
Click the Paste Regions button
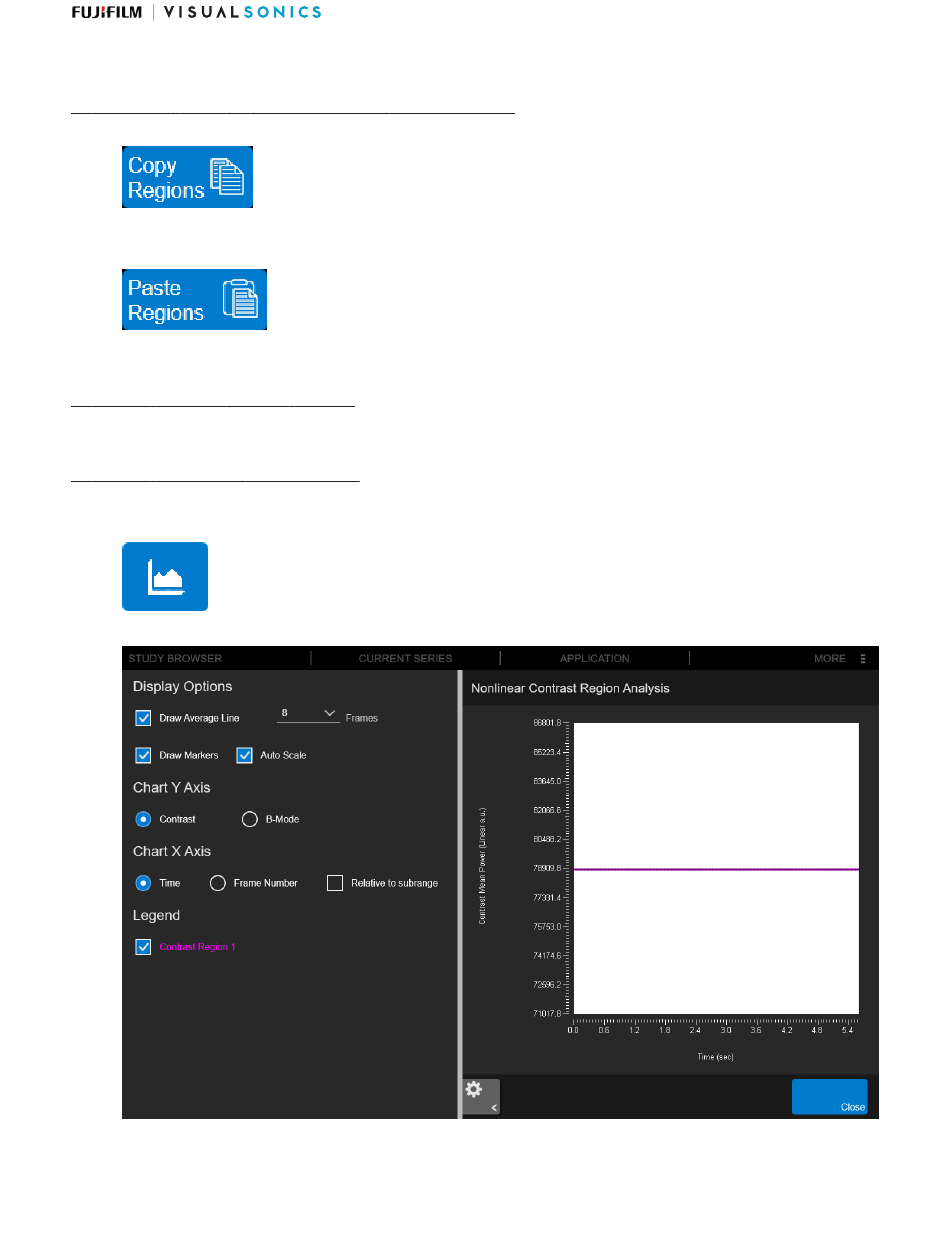point(194,299)
